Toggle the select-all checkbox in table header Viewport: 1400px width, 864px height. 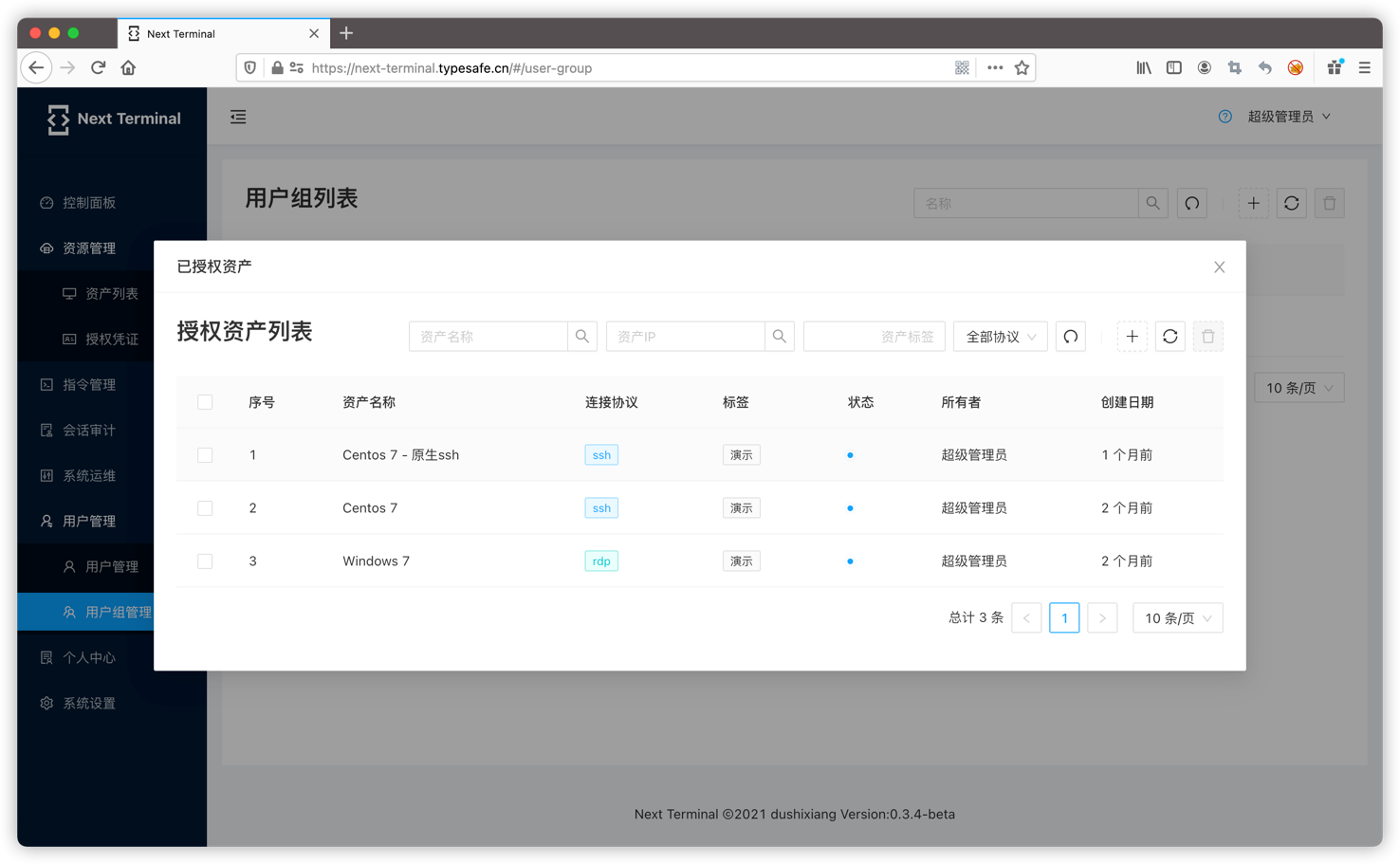coord(205,402)
